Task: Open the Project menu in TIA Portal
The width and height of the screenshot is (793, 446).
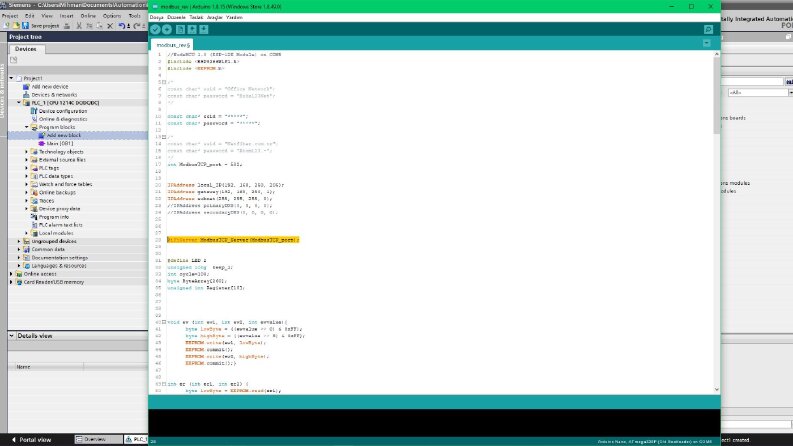Action: click(10, 16)
